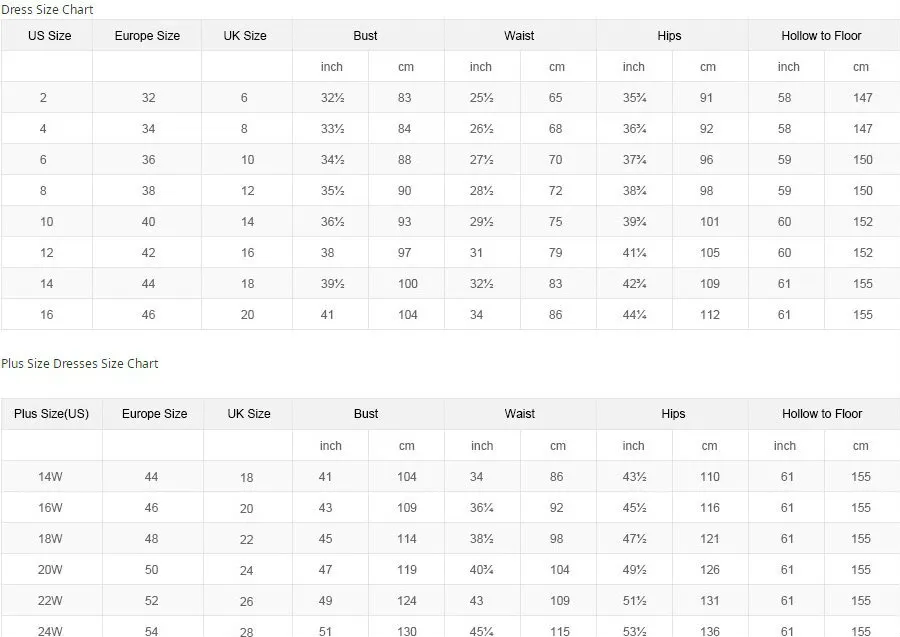This screenshot has height=637, width=900.
Task: Click the 'Dress Size Chart' heading
Action: [x=48, y=9]
